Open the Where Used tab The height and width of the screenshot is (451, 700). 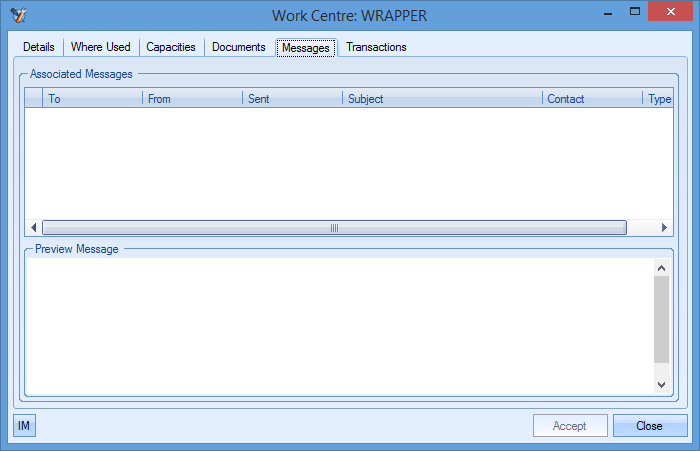click(100, 47)
